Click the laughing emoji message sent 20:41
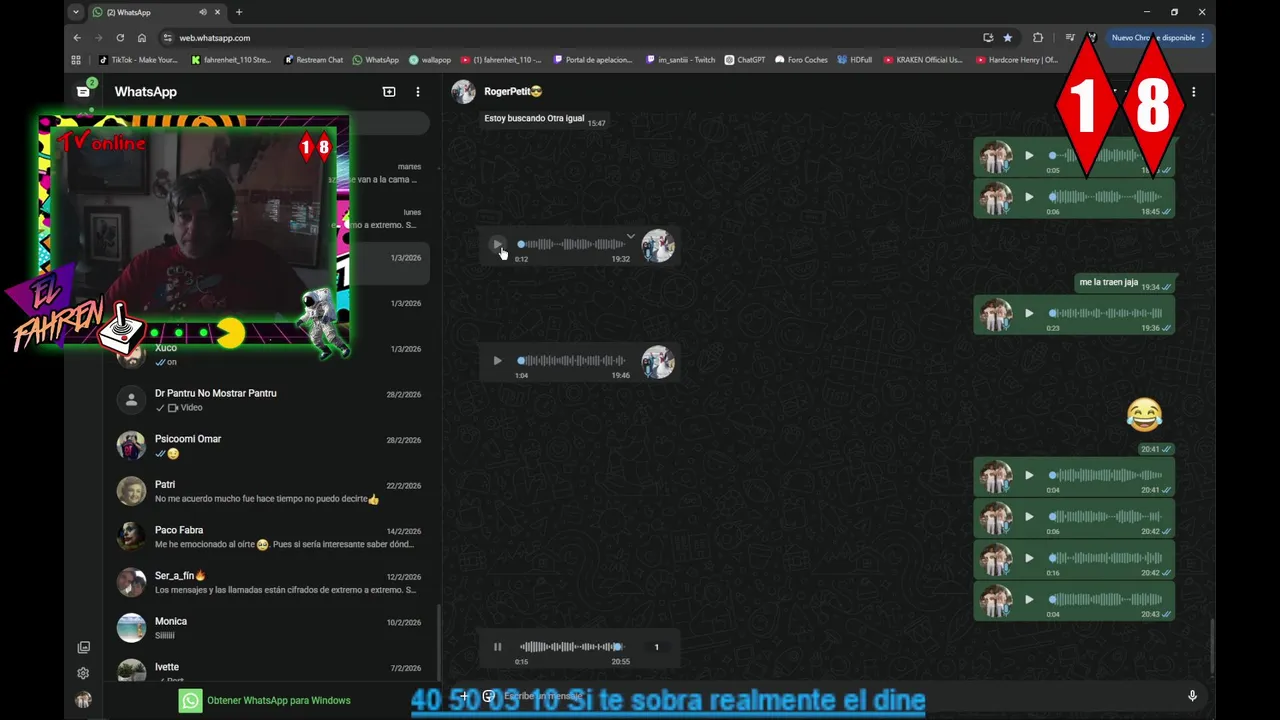The width and height of the screenshot is (1280, 720). [1144, 413]
